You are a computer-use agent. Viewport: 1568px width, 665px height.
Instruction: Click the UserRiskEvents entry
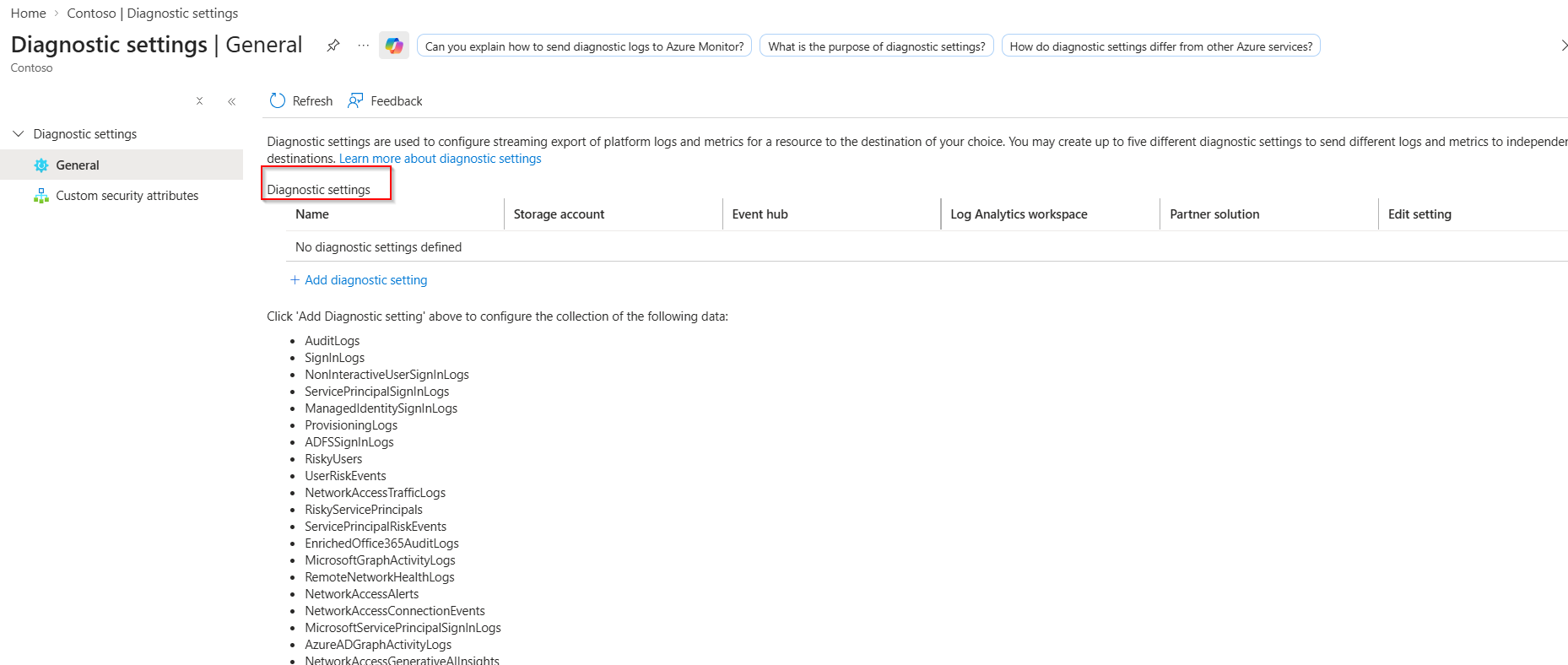[x=345, y=476]
